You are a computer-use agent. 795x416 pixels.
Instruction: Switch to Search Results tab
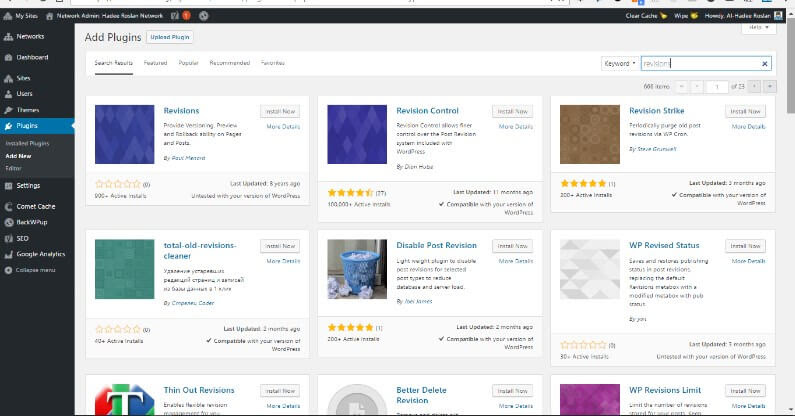pos(114,63)
